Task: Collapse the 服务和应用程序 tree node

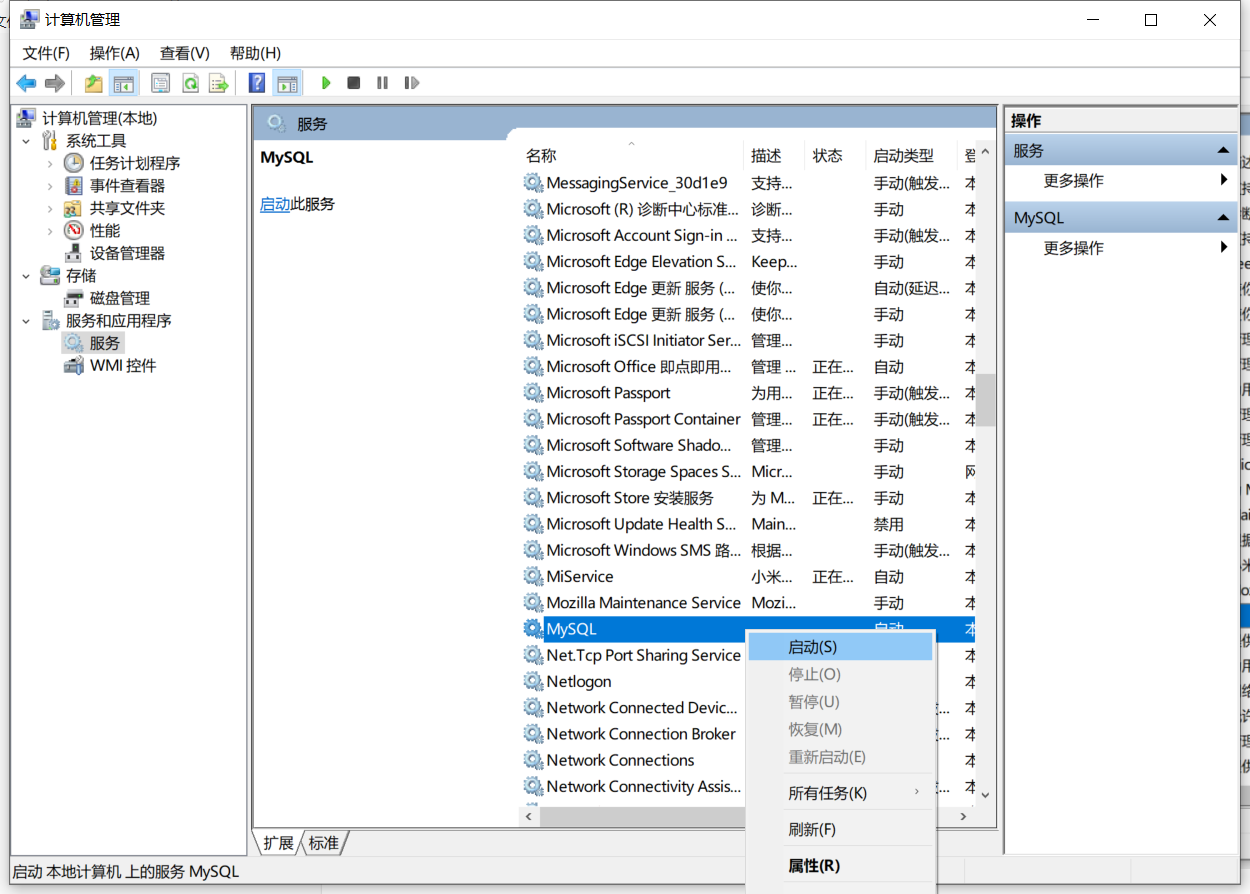Action: pos(26,321)
